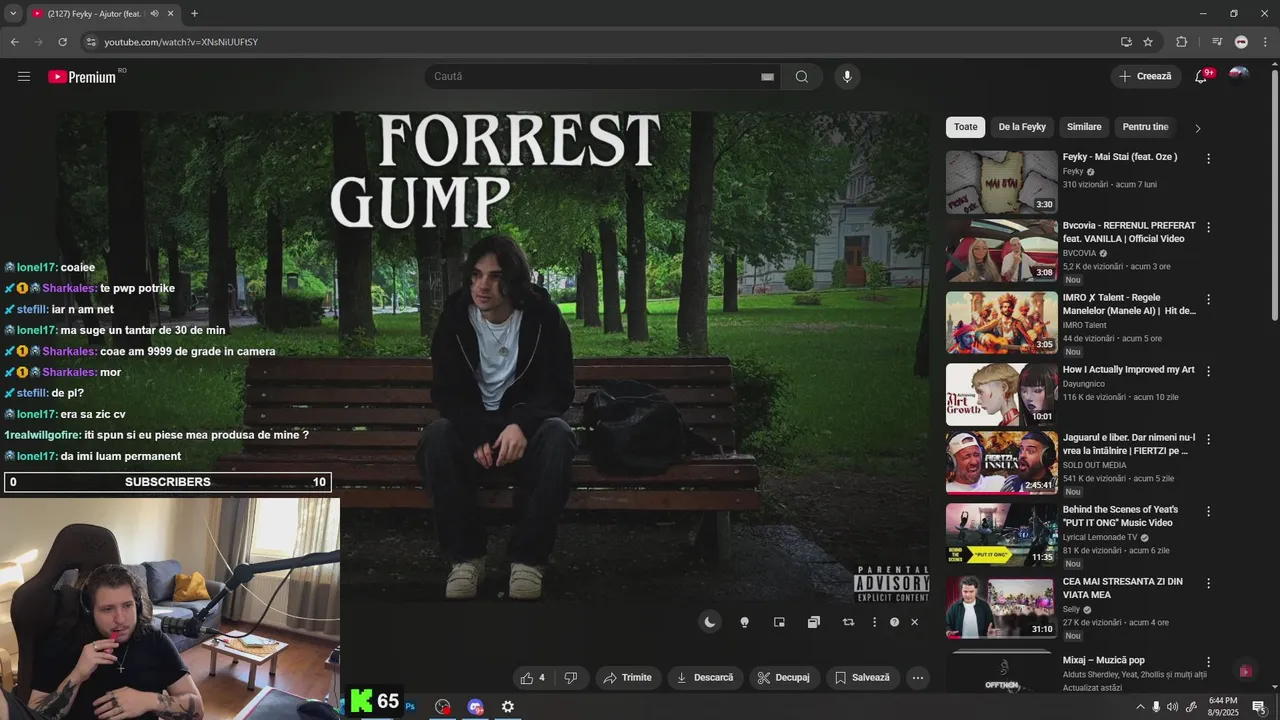Screen dimensions: 1280x720
Task: Open options for Mixaj – Muzică pop
Action: (x=1208, y=662)
